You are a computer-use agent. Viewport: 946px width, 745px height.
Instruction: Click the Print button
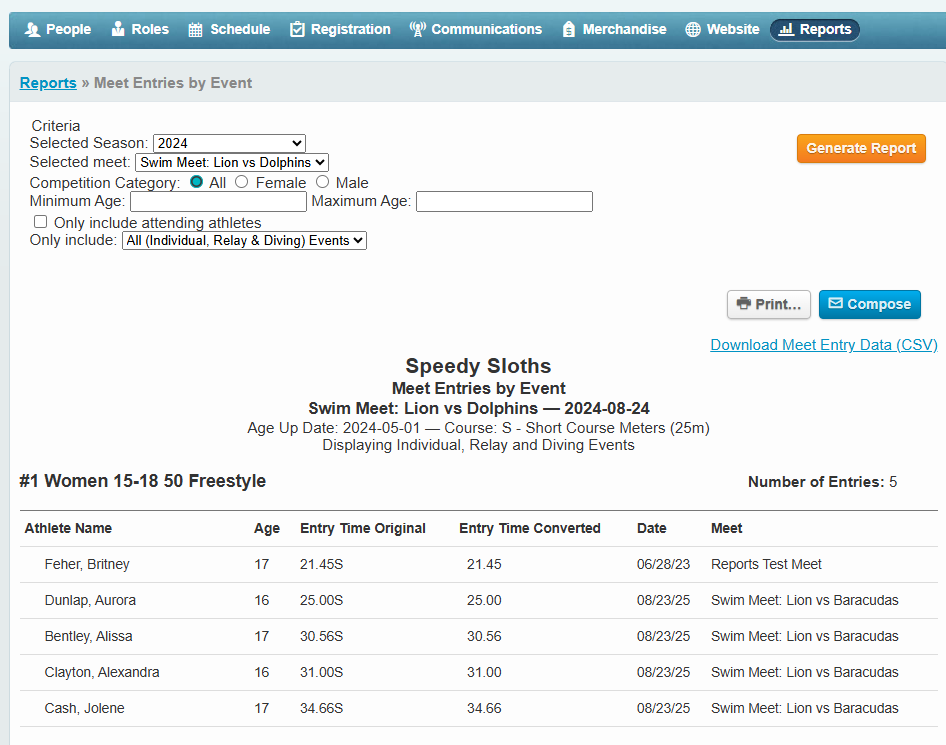click(x=768, y=305)
